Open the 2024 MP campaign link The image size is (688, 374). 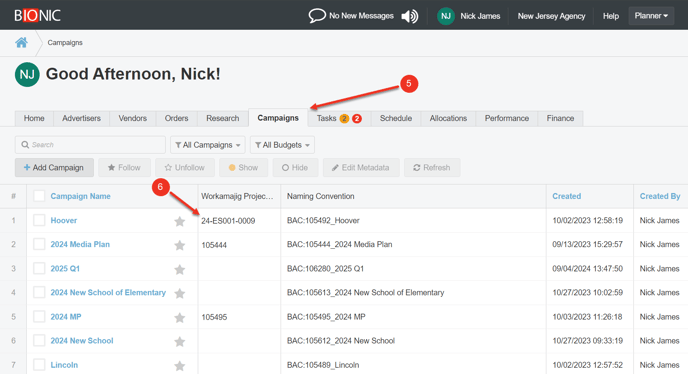tap(66, 316)
